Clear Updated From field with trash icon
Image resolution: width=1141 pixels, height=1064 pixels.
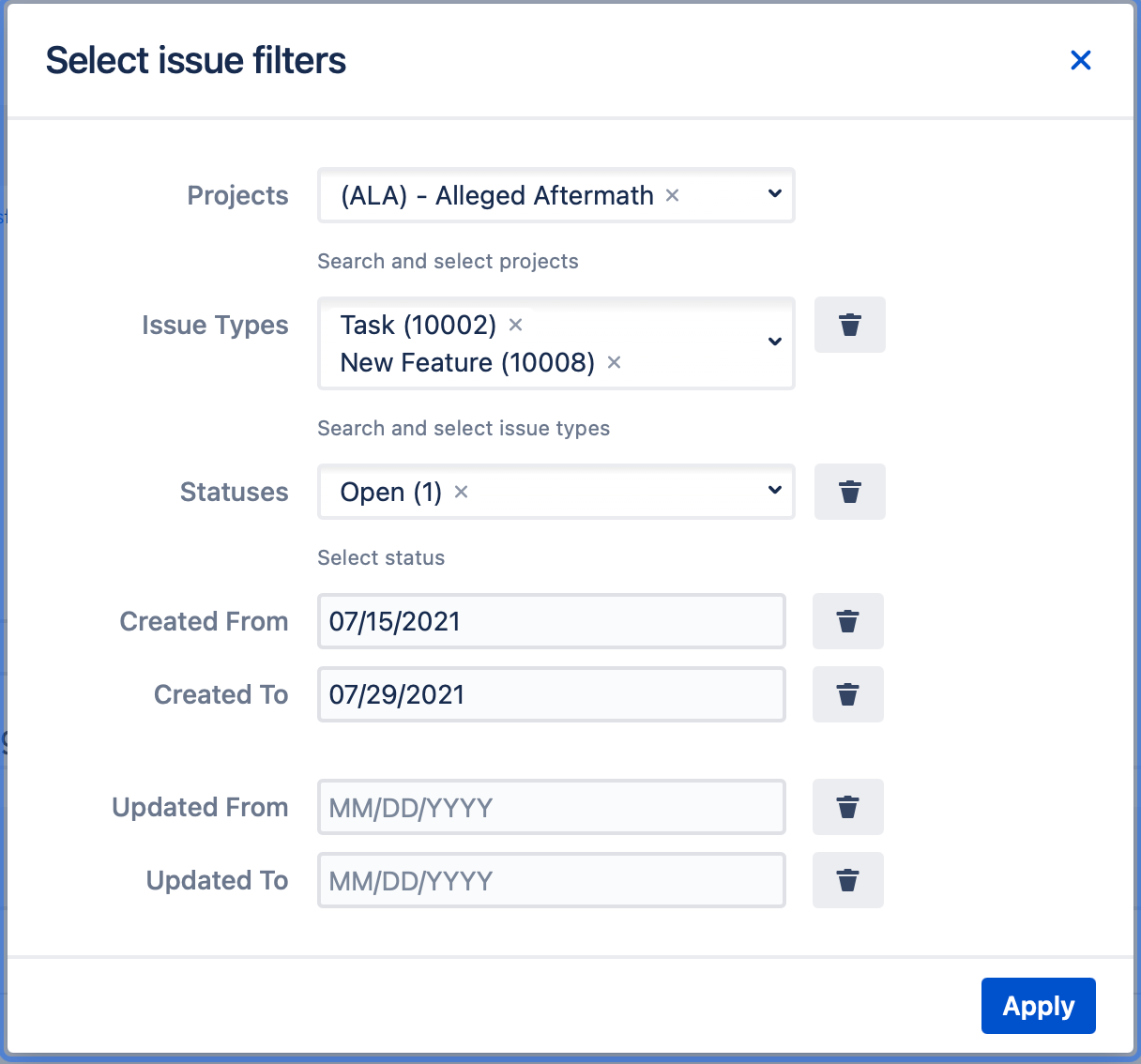[847, 807]
